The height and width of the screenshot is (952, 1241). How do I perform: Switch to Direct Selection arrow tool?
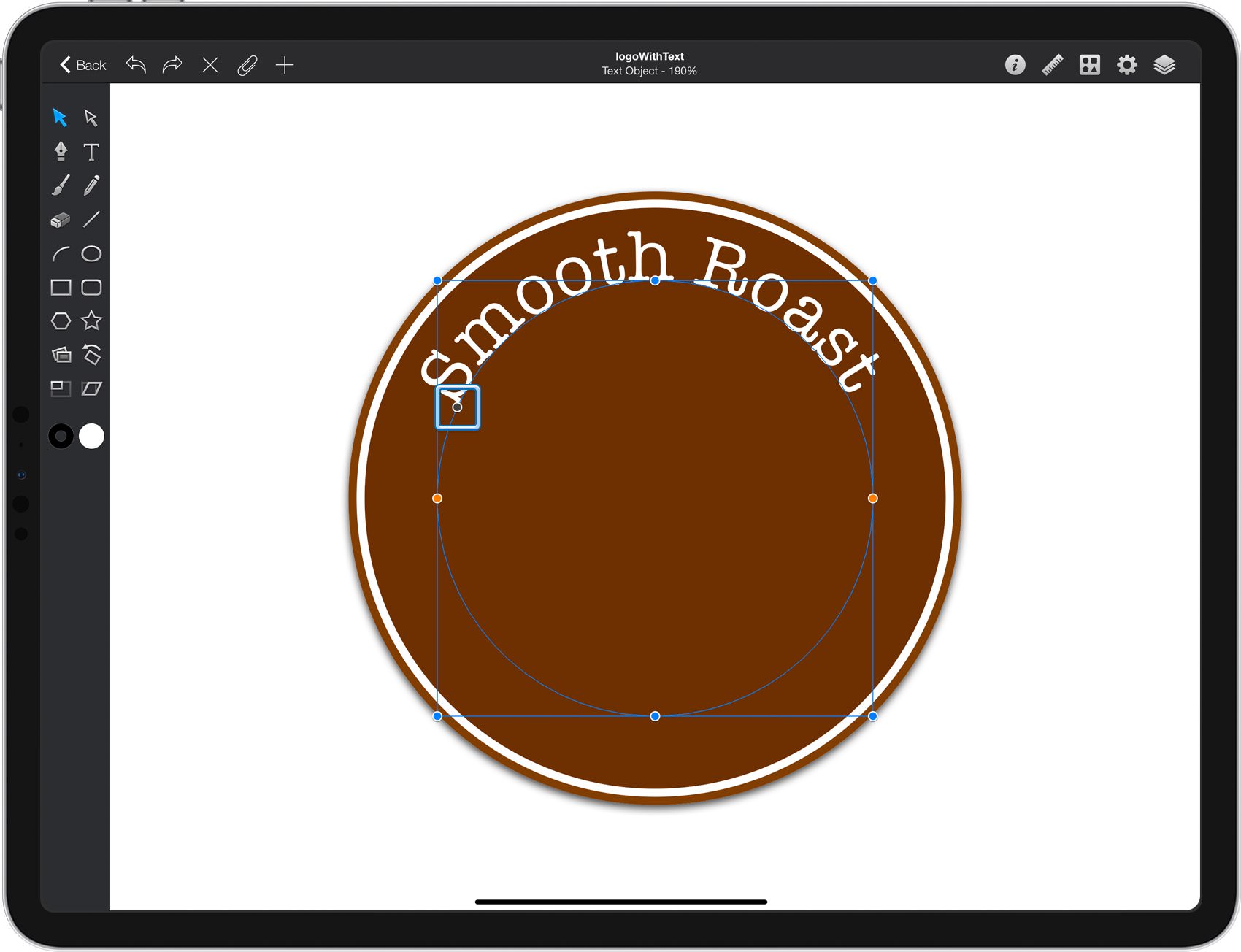click(x=91, y=118)
